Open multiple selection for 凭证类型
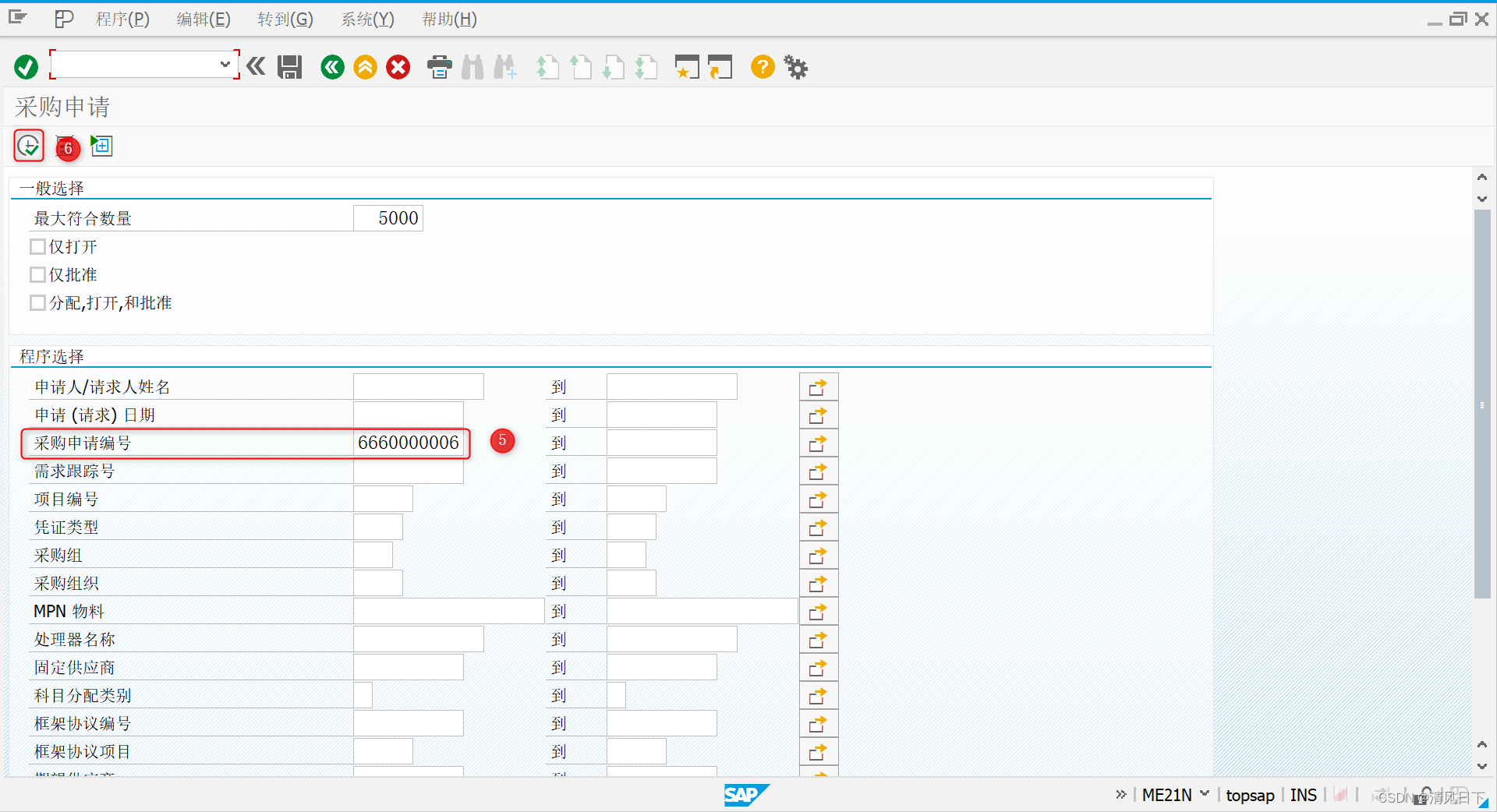The image size is (1497, 812). click(819, 527)
